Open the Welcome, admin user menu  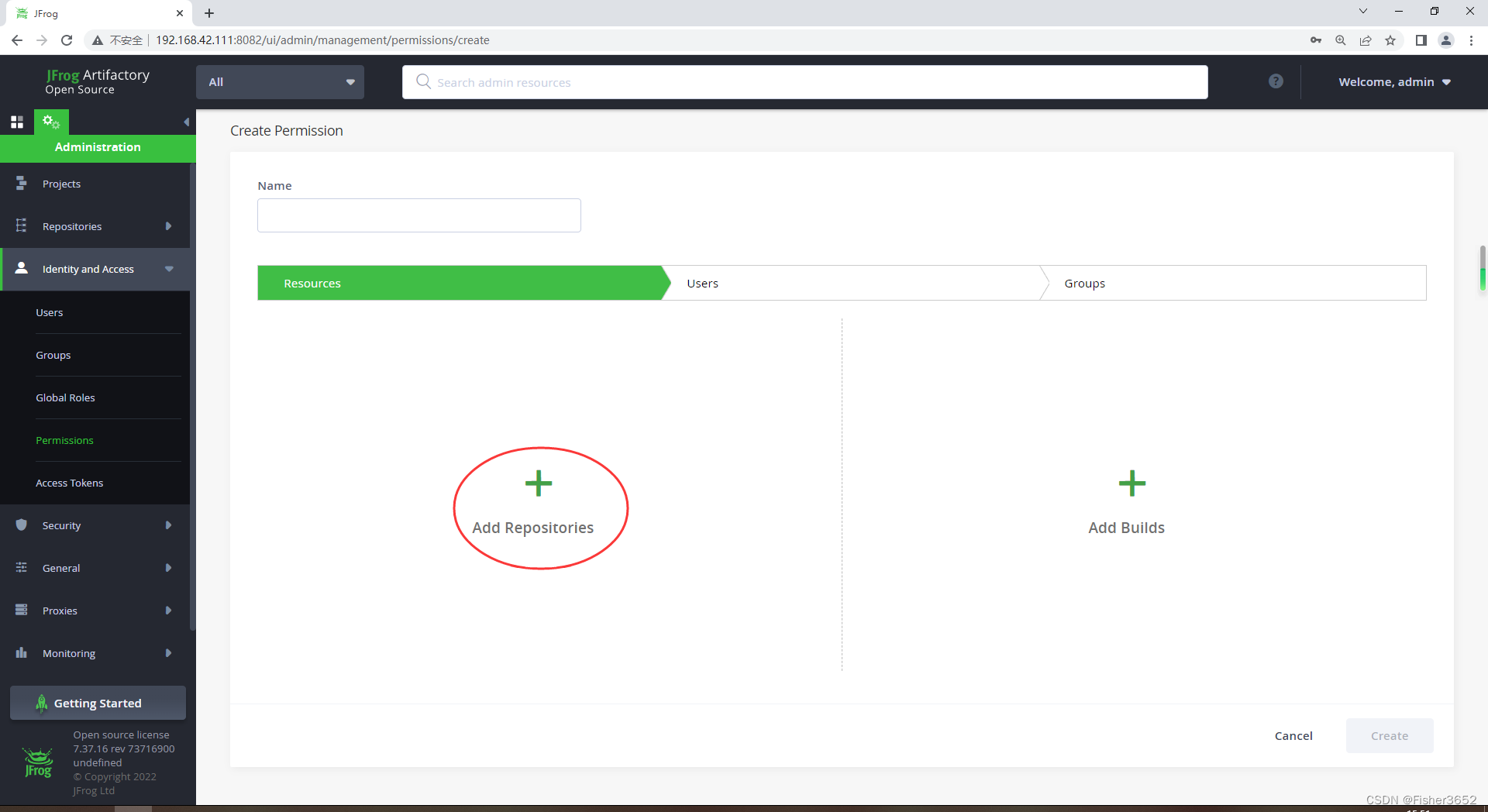pos(1393,81)
